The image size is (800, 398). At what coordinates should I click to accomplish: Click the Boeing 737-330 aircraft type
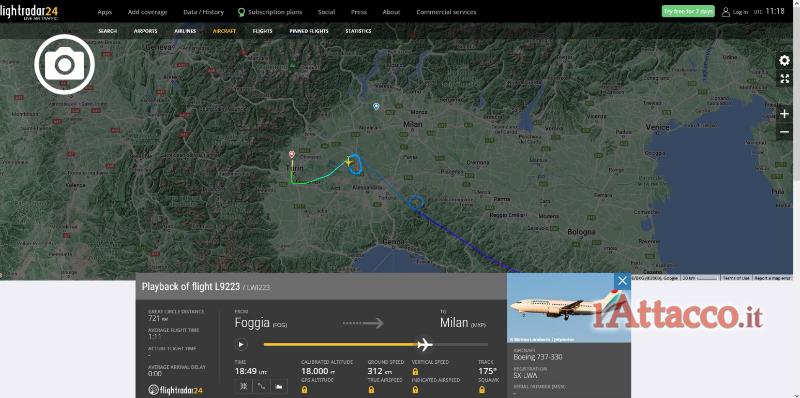538,357
